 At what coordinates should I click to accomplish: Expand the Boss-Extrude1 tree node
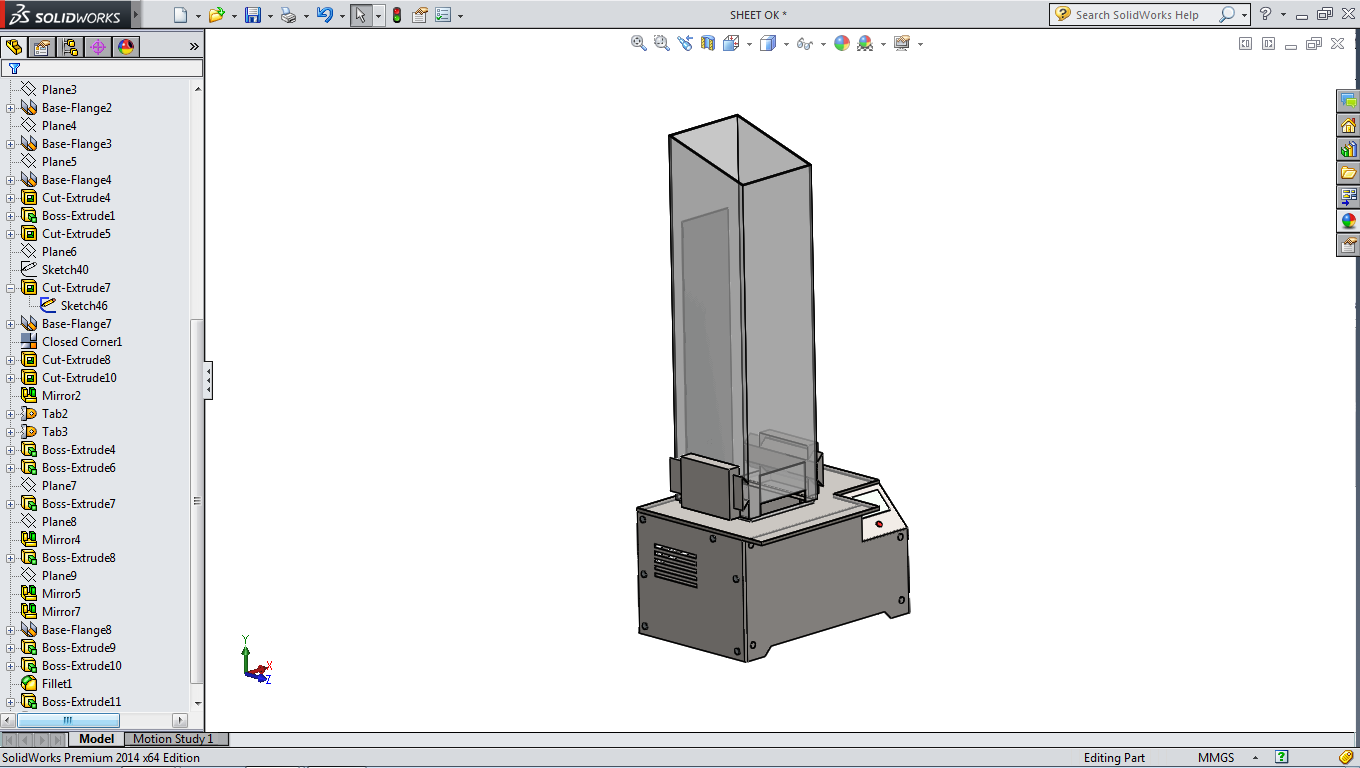tap(11, 216)
